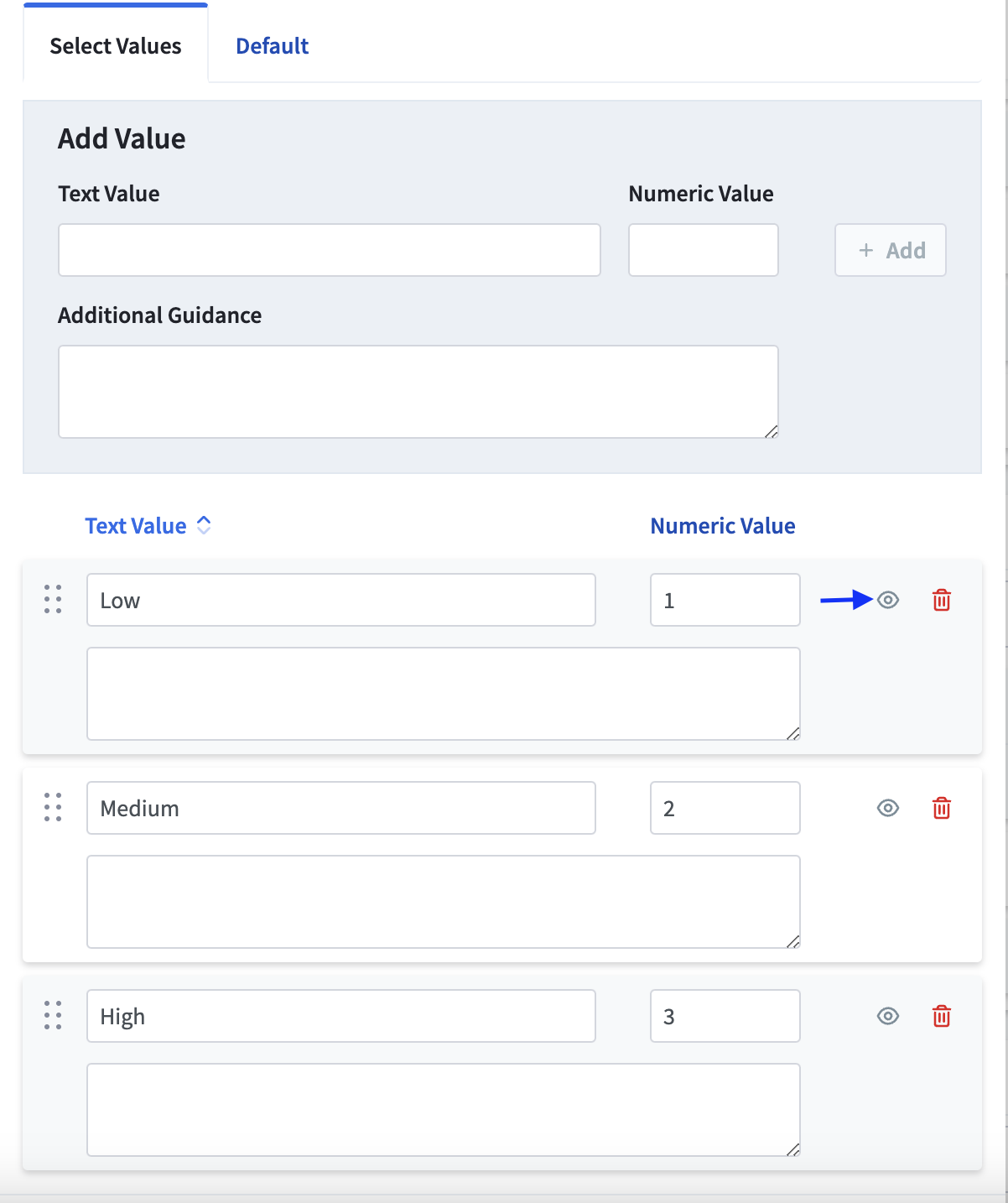Edit the Medium text value field
Screen dimensions: 1008x1203
pyautogui.click(x=341, y=808)
